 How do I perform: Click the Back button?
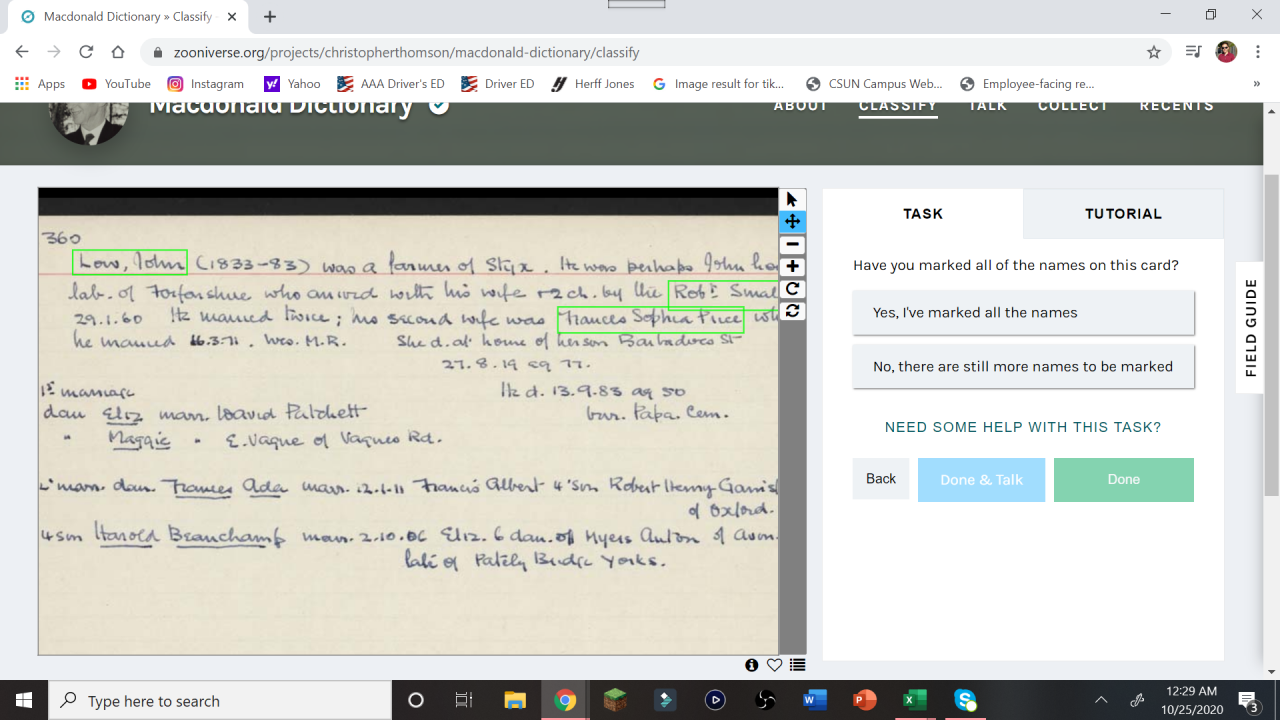tap(881, 479)
